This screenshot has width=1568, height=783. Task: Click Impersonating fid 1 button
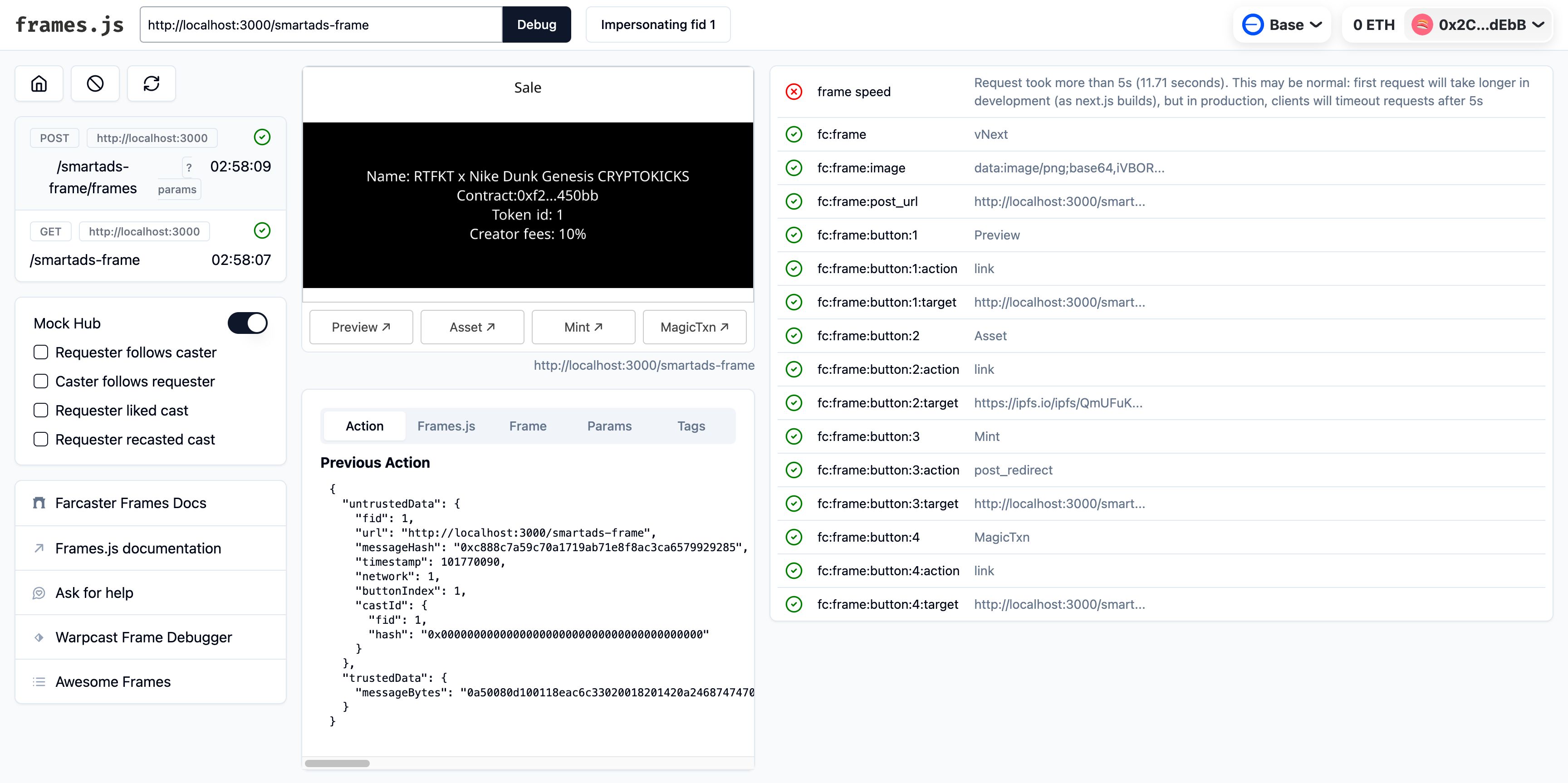658,25
